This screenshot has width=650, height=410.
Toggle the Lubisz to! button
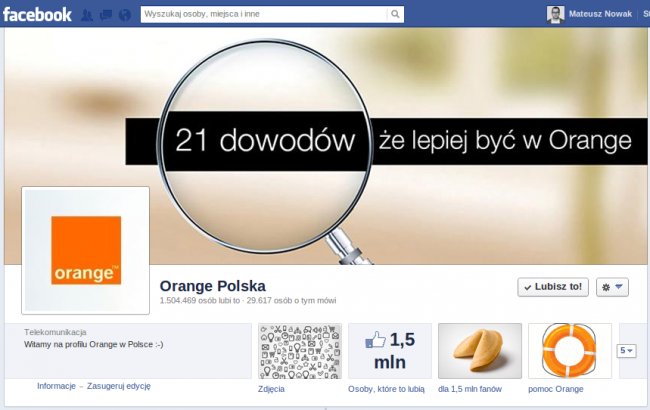point(553,287)
